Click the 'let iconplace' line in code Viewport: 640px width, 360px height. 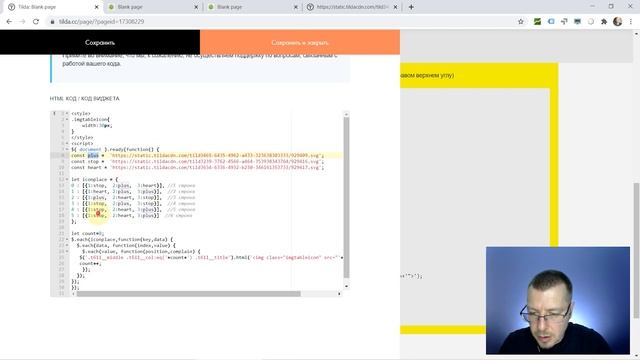(95, 180)
